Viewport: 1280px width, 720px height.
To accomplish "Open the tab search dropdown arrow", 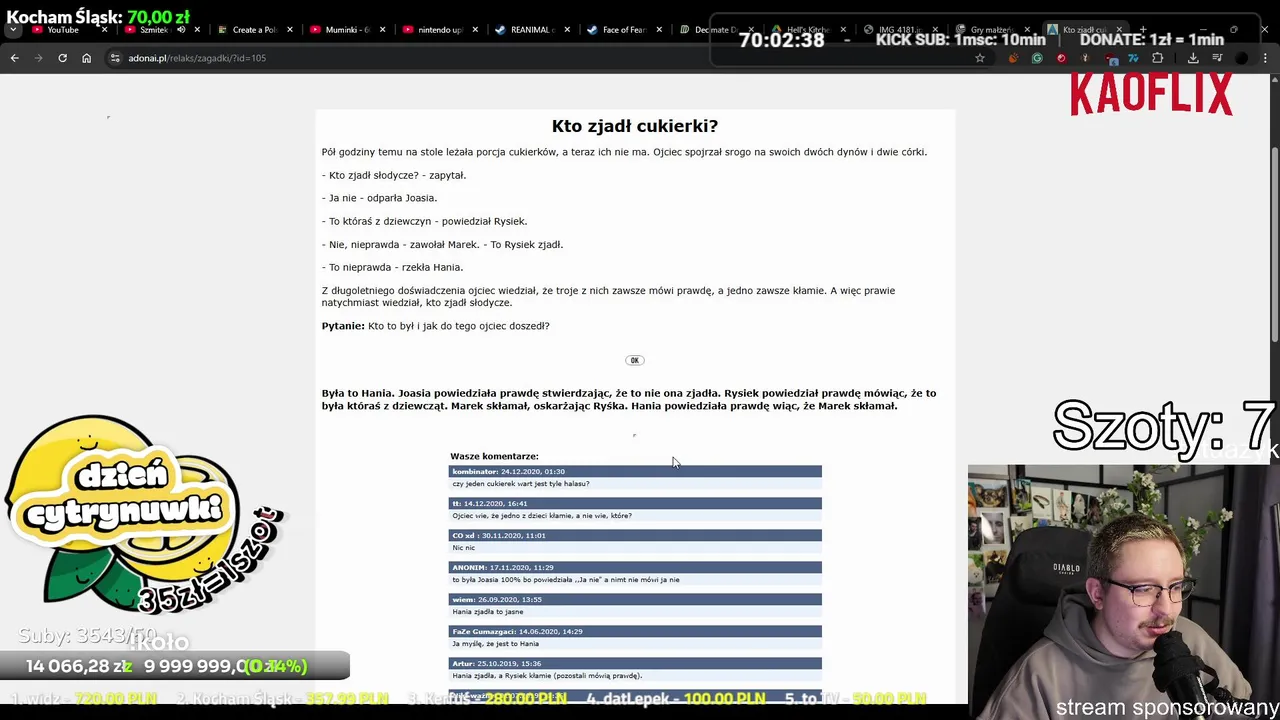I will [12, 30].
